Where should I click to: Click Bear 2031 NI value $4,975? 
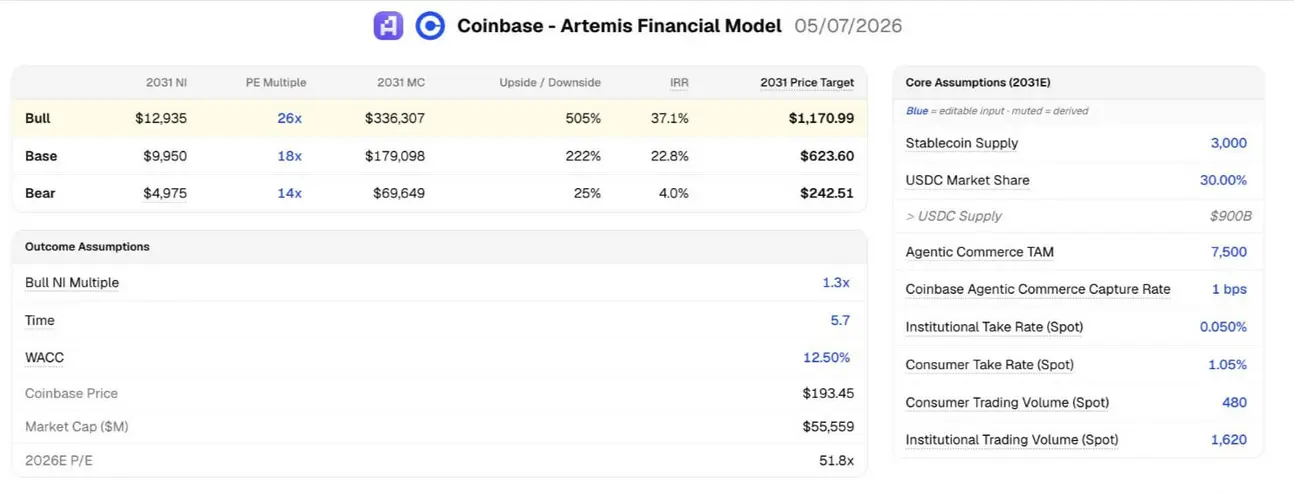165,193
